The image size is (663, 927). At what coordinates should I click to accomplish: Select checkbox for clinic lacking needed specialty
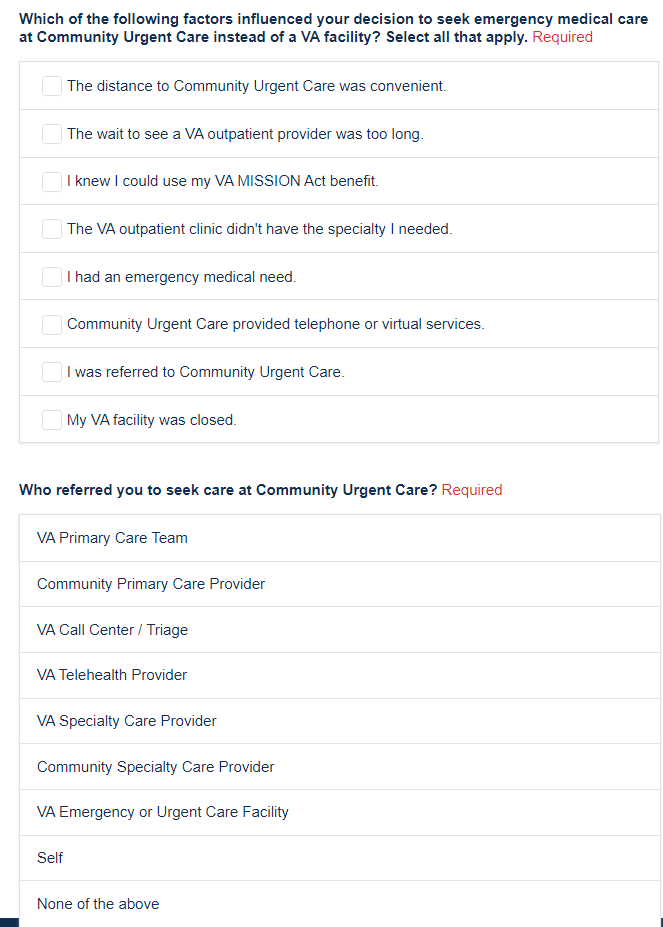tap(52, 229)
